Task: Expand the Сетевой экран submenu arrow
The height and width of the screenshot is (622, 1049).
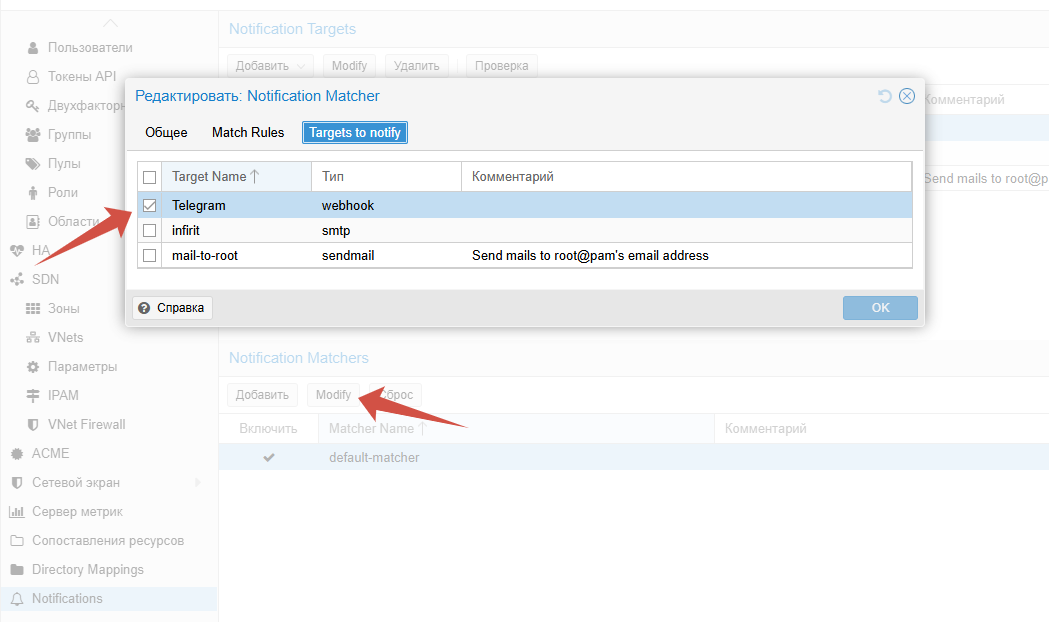Action: 198,482
